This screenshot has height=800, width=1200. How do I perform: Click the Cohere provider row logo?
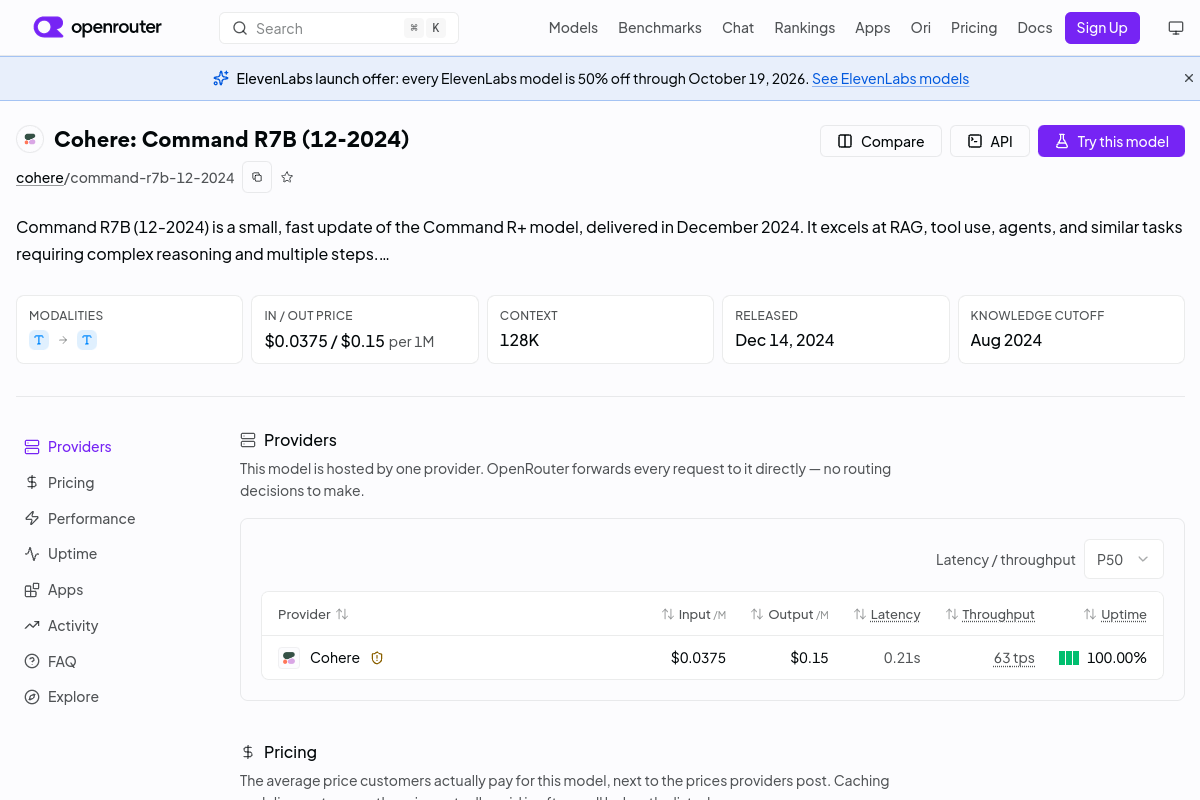coord(289,658)
